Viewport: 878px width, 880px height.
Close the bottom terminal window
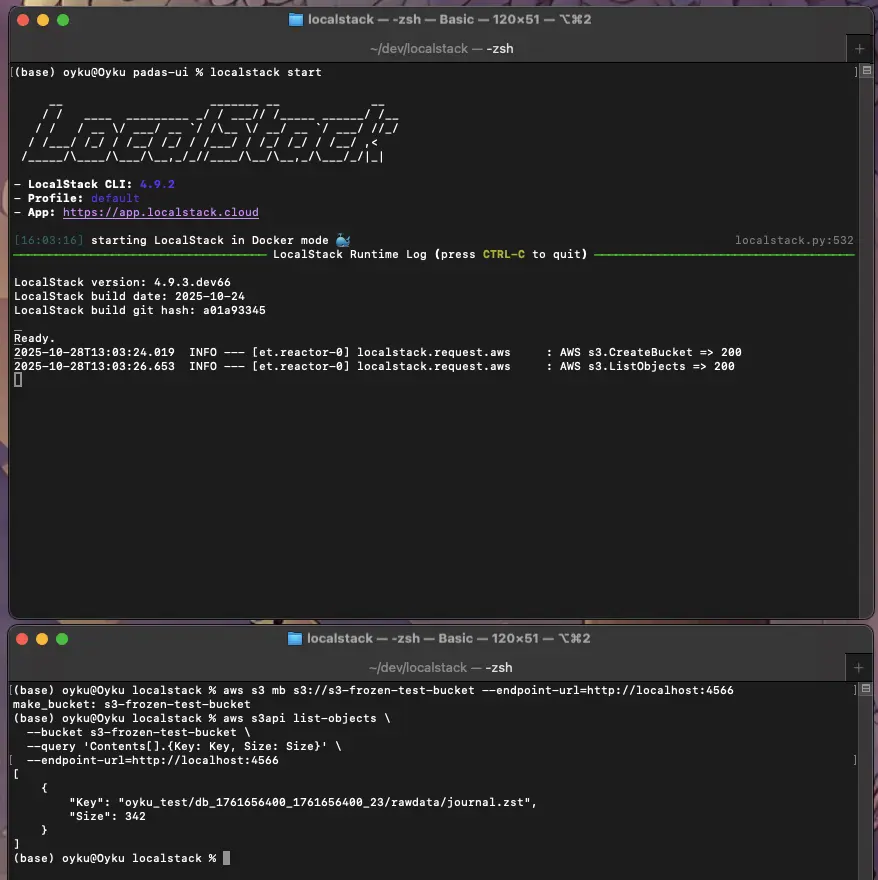23,639
